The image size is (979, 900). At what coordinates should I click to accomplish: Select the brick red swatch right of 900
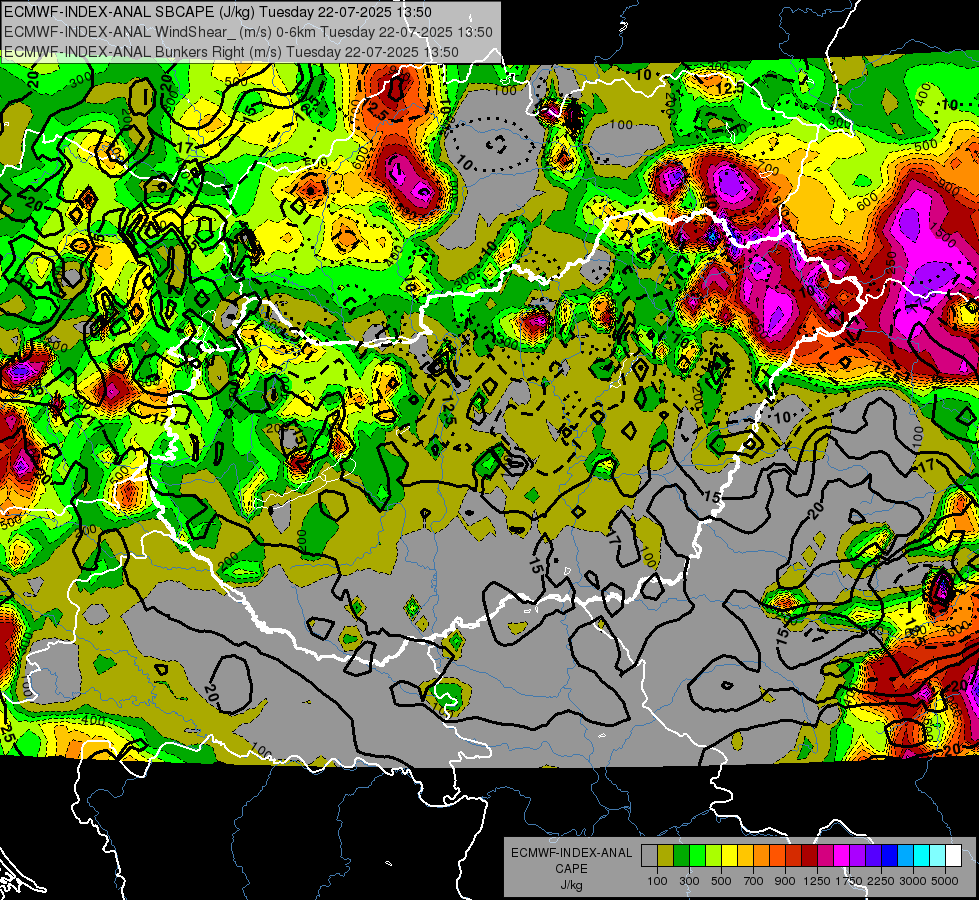click(x=794, y=856)
